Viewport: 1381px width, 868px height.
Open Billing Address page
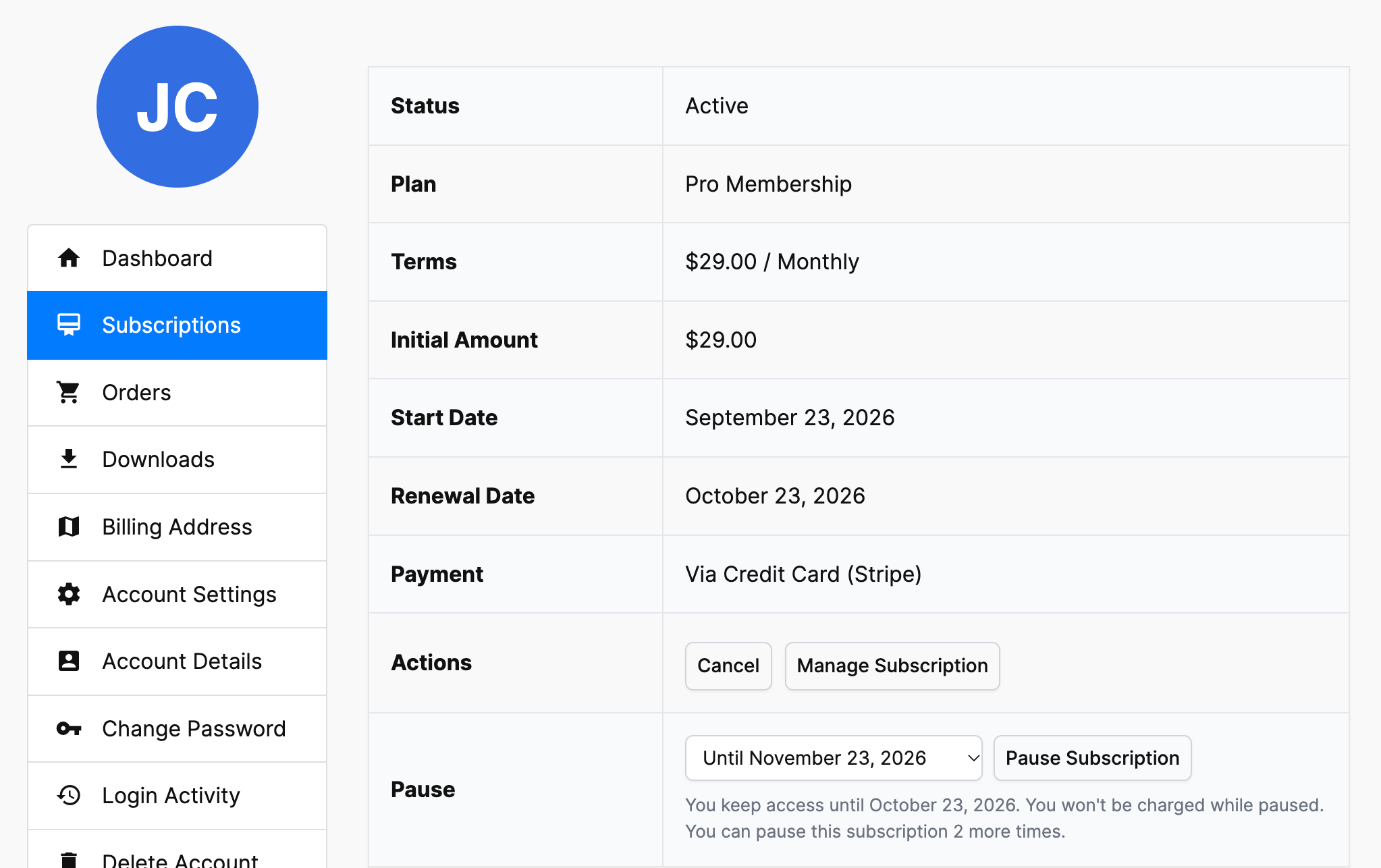(177, 526)
